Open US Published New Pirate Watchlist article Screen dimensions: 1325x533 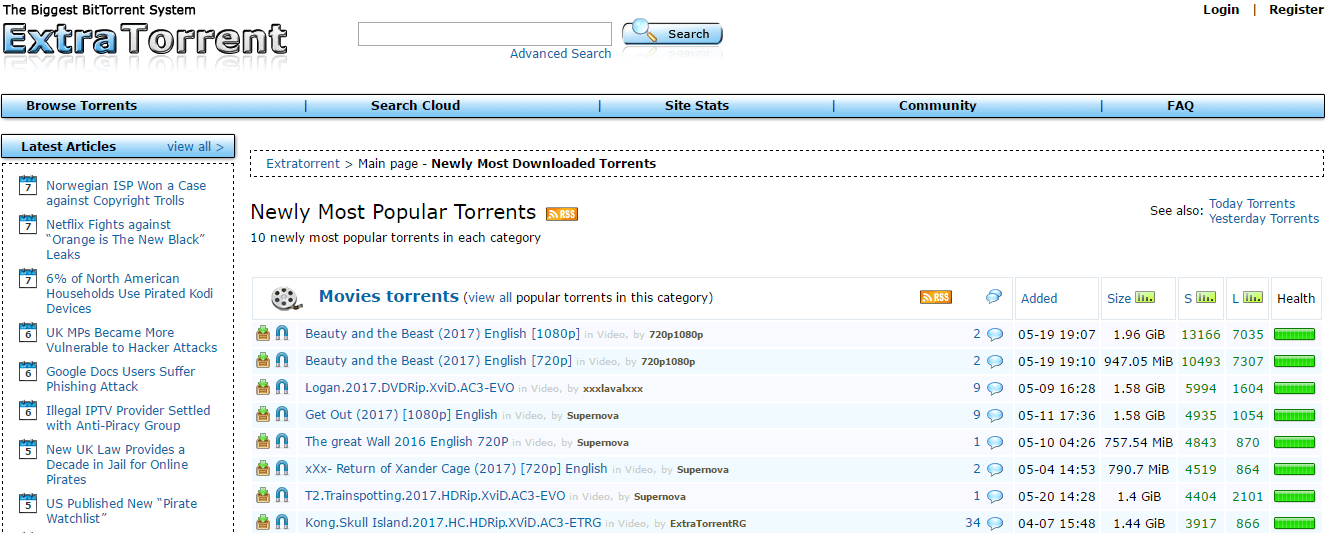pos(121,511)
